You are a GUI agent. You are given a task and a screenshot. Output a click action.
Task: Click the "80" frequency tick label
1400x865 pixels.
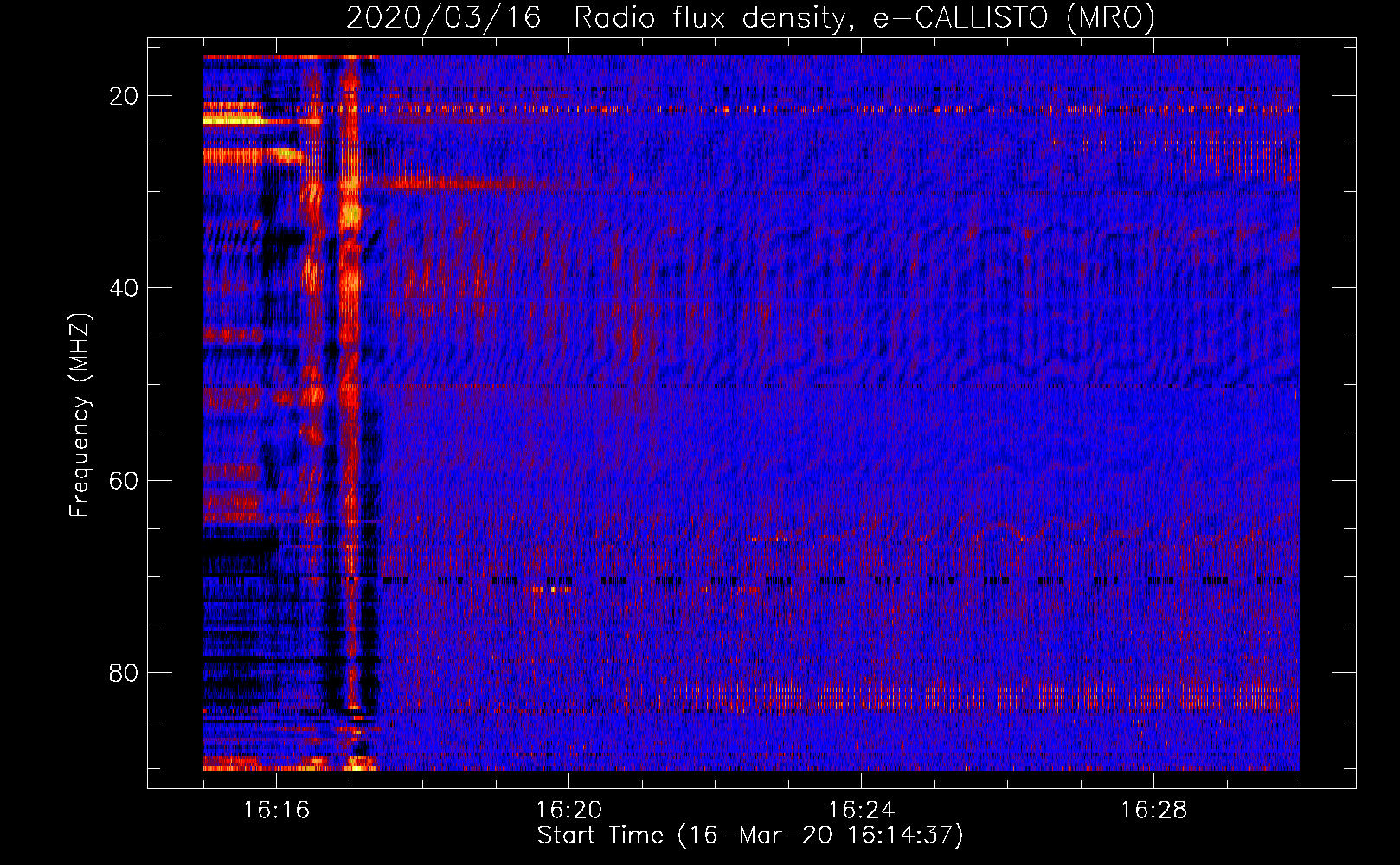(x=125, y=672)
